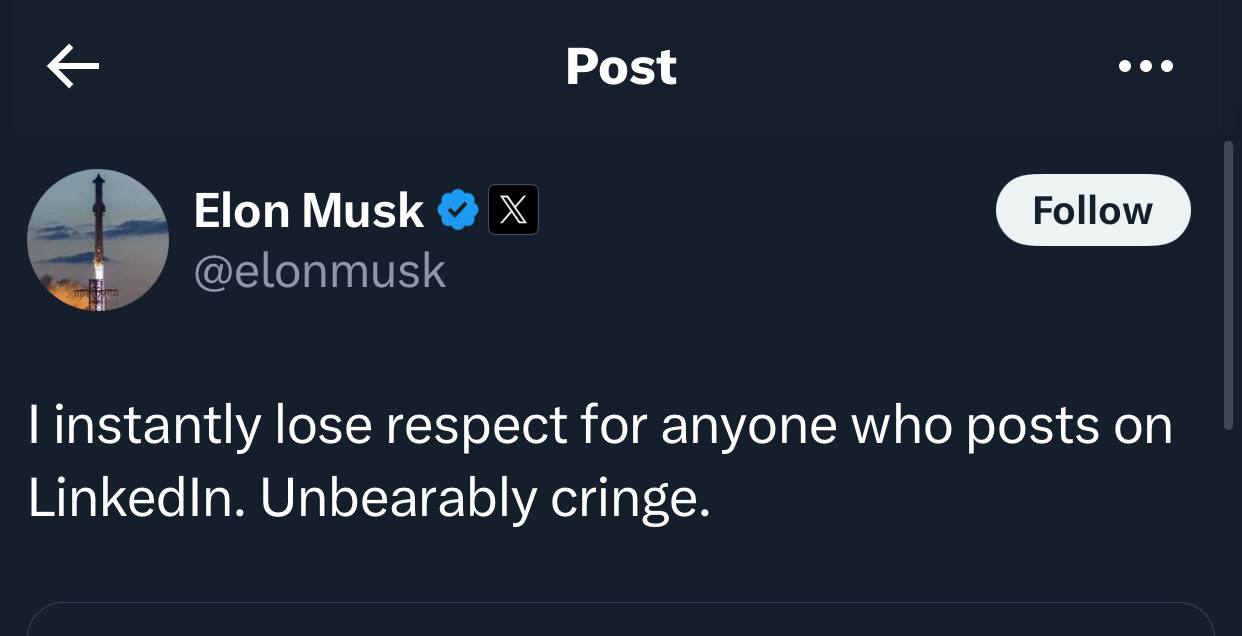
Task: Click the @elonmusk handle
Action: coord(319,270)
